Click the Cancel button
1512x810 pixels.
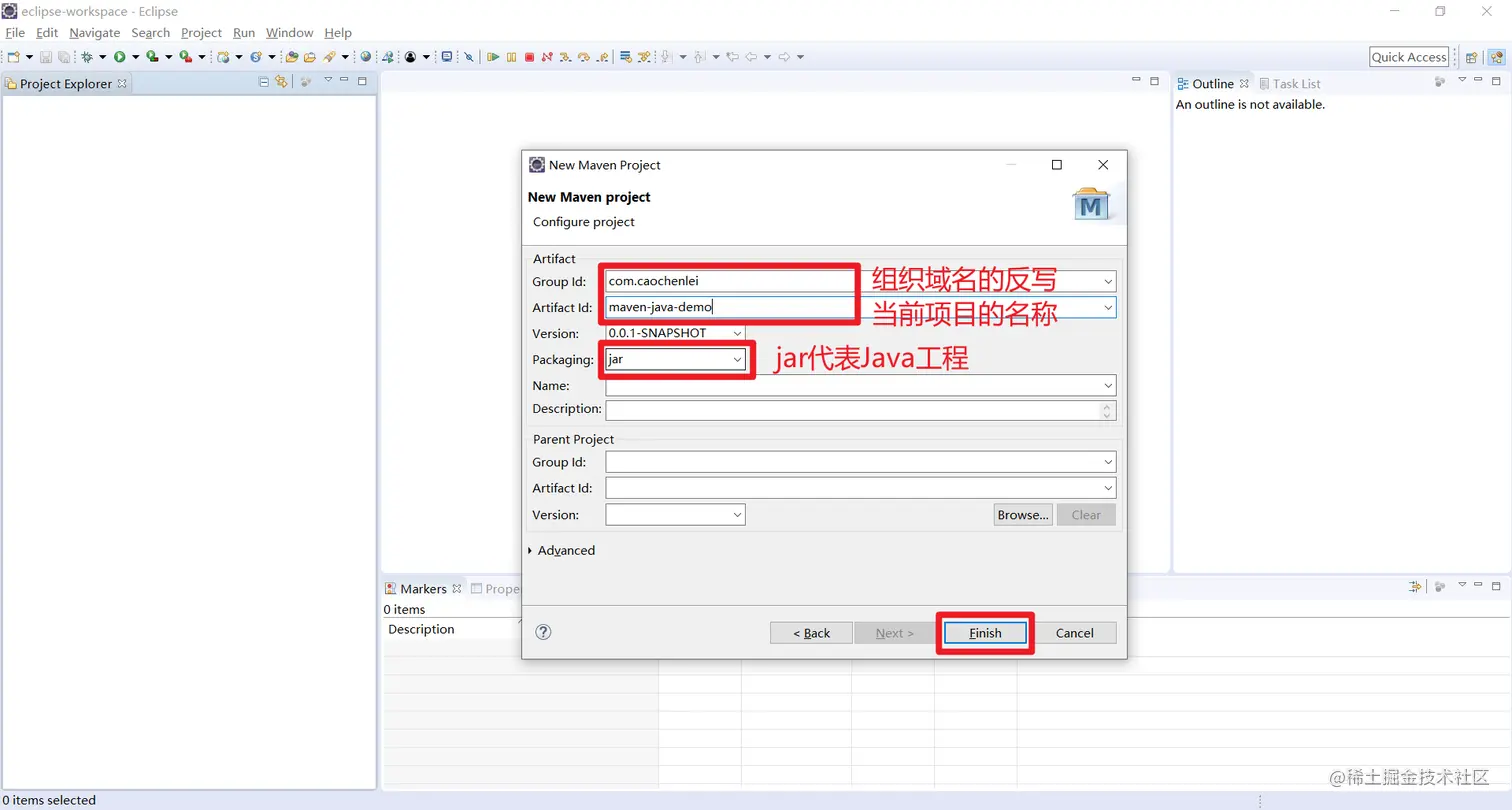coord(1075,633)
